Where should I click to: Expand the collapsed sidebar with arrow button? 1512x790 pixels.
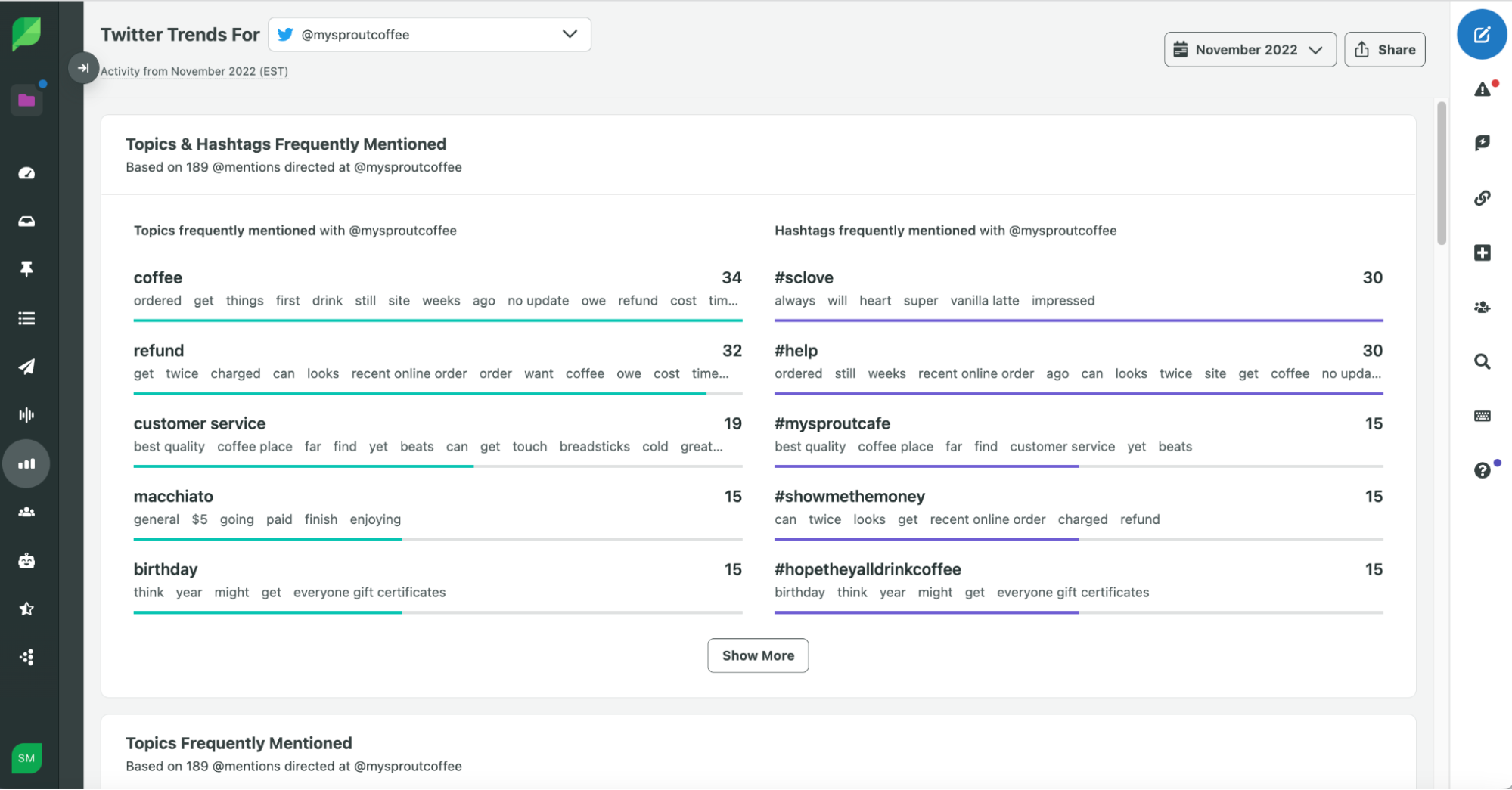coord(83,68)
